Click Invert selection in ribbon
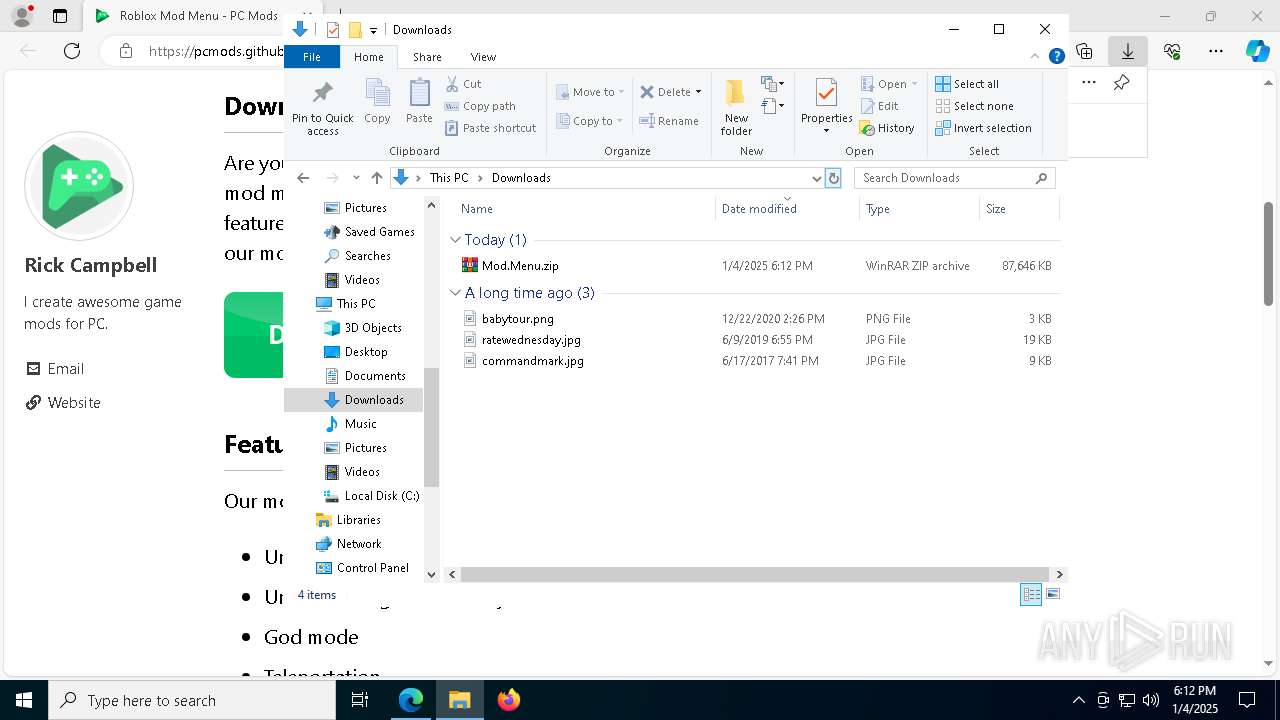This screenshot has width=1280, height=720. pos(984,128)
